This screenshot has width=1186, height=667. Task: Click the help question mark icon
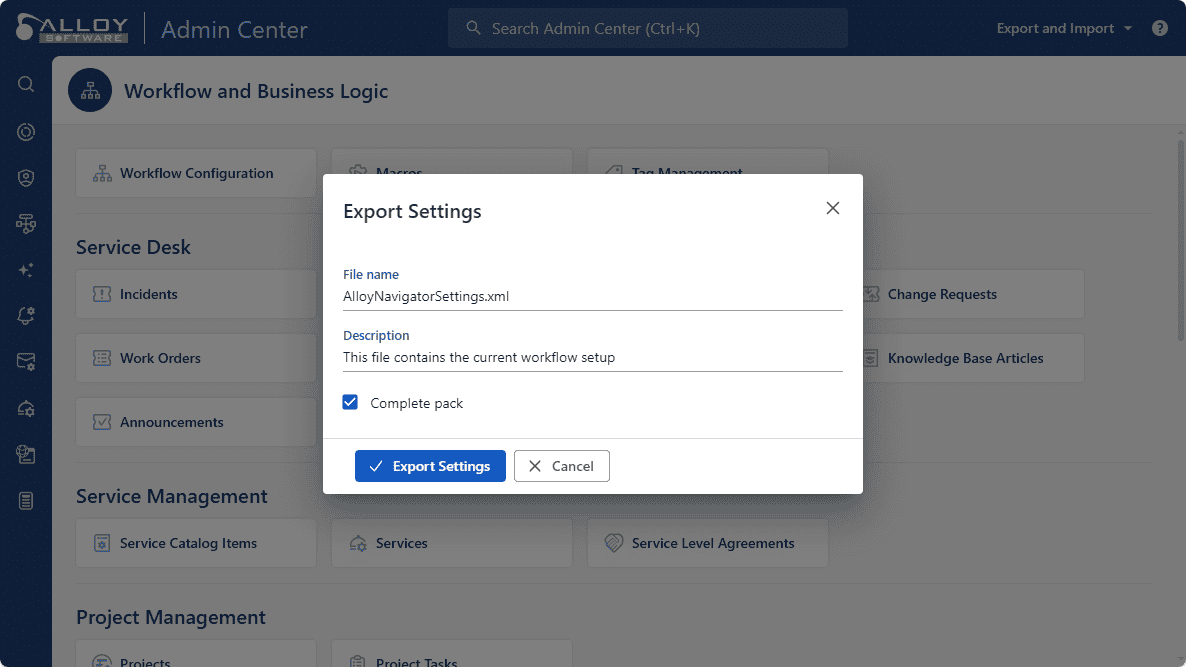point(1160,28)
